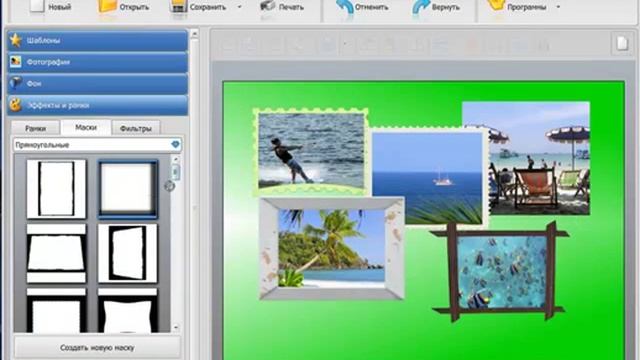Screen dimensions: 640x360
Task: Click the Создать новую маску button
Action: click(97, 347)
